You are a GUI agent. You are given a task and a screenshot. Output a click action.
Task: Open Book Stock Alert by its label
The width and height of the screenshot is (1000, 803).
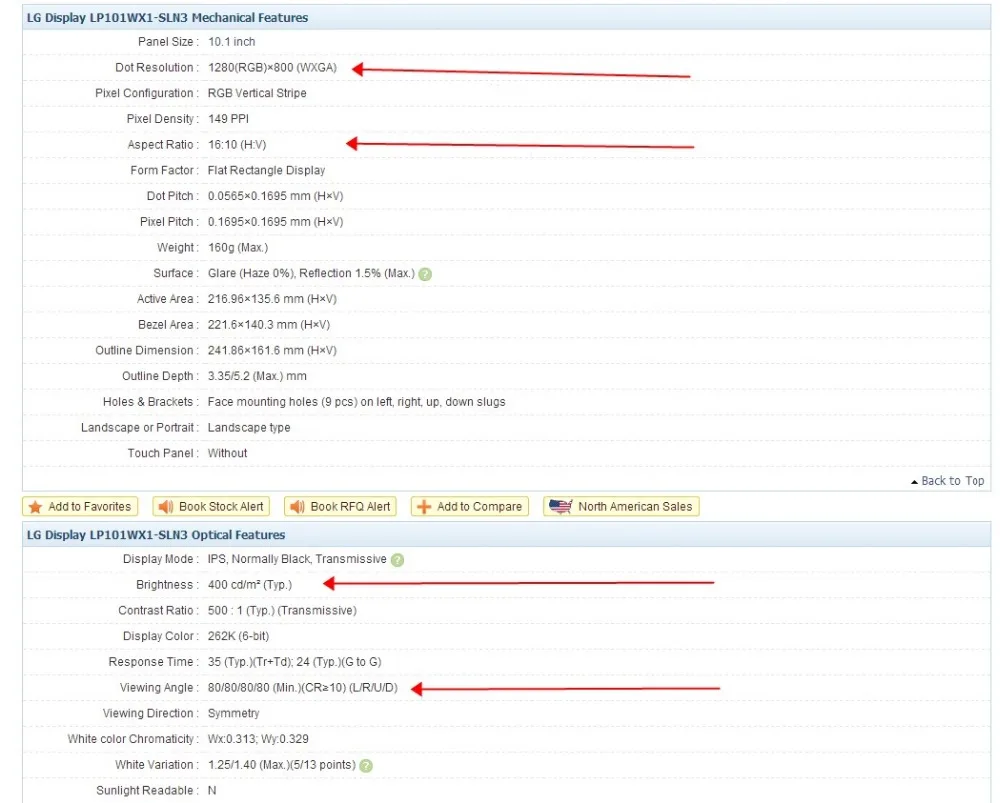pyautogui.click(x=221, y=506)
